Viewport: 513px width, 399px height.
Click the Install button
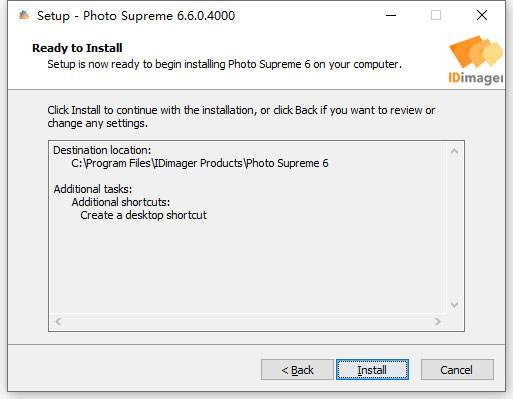(x=372, y=369)
